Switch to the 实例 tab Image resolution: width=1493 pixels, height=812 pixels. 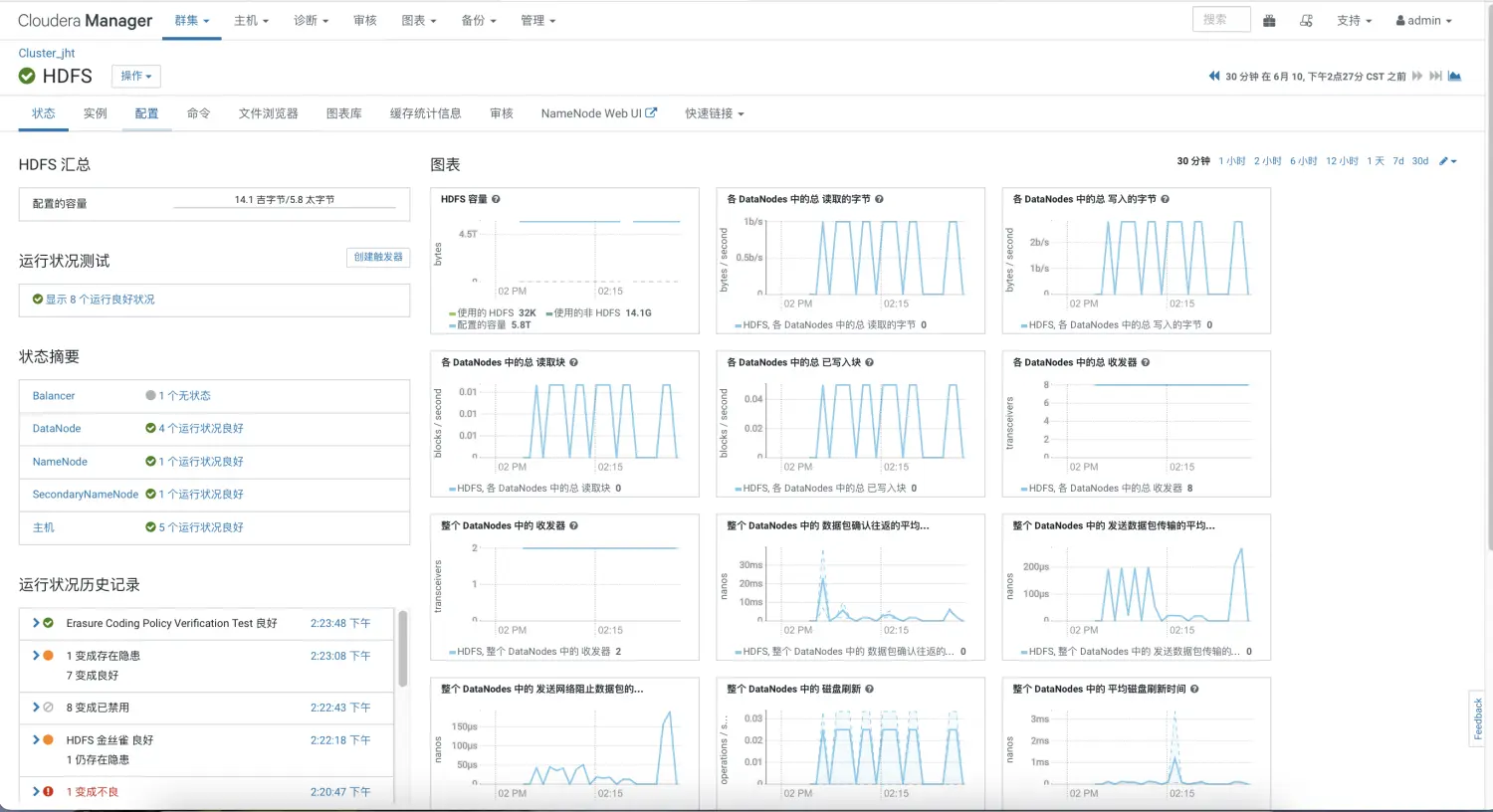[x=96, y=113]
